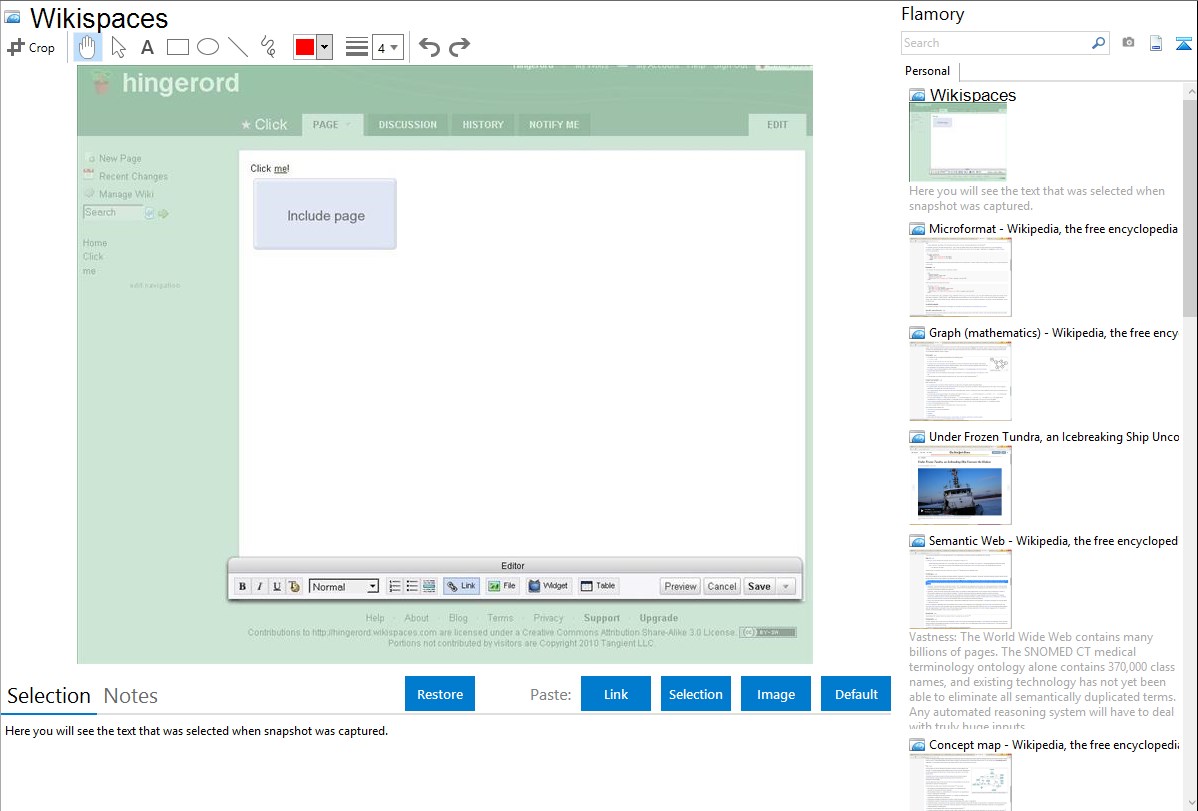Click the browser icon next to Wikispaces heading
The height and width of the screenshot is (811, 1198).
click(12, 17)
